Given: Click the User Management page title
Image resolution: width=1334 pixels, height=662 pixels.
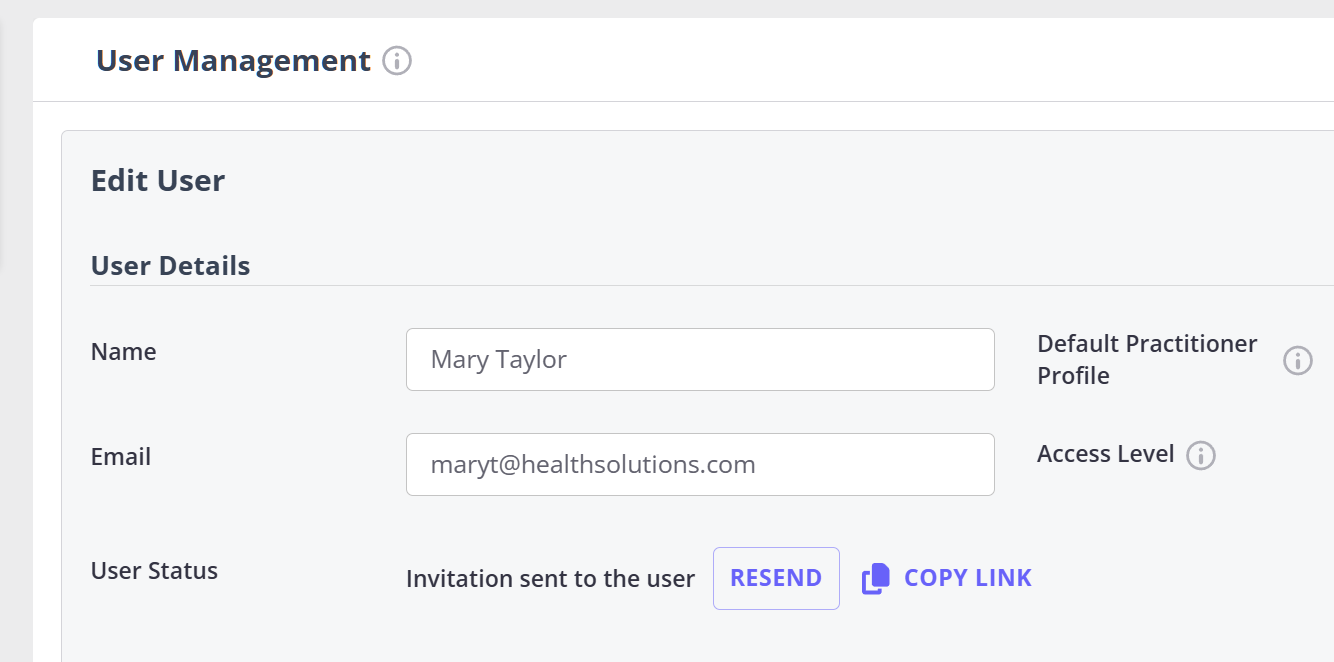Looking at the screenshot, I should 233,61.
